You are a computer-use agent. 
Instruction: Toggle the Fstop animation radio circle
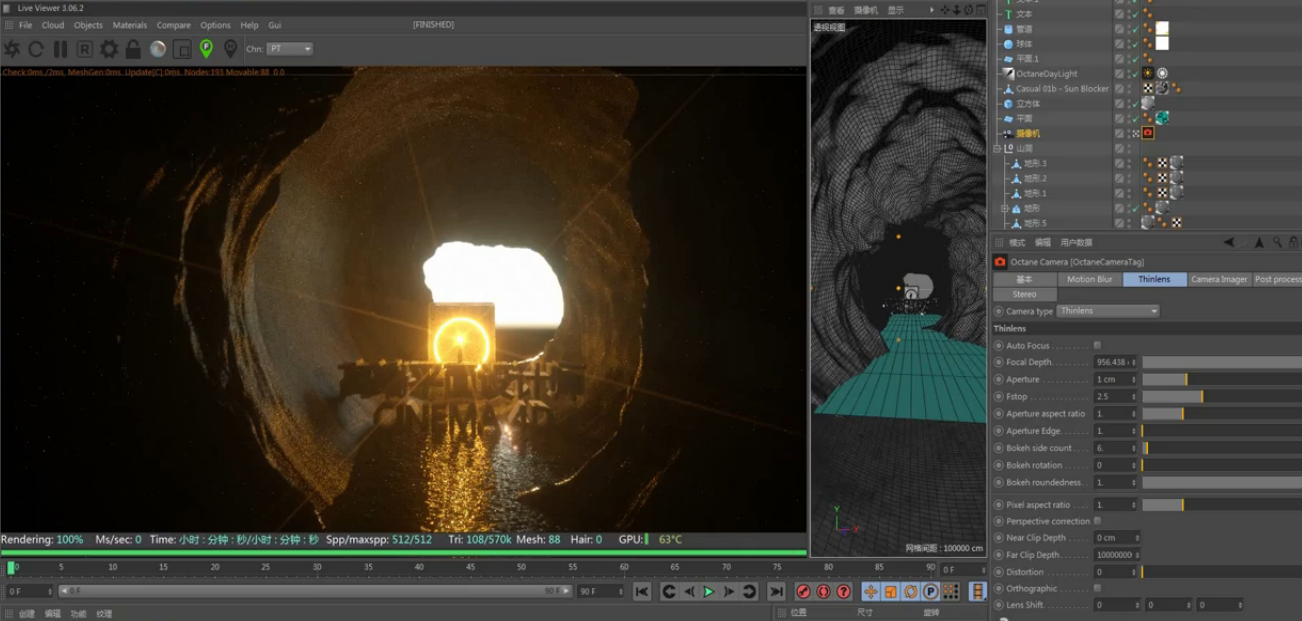998,396
